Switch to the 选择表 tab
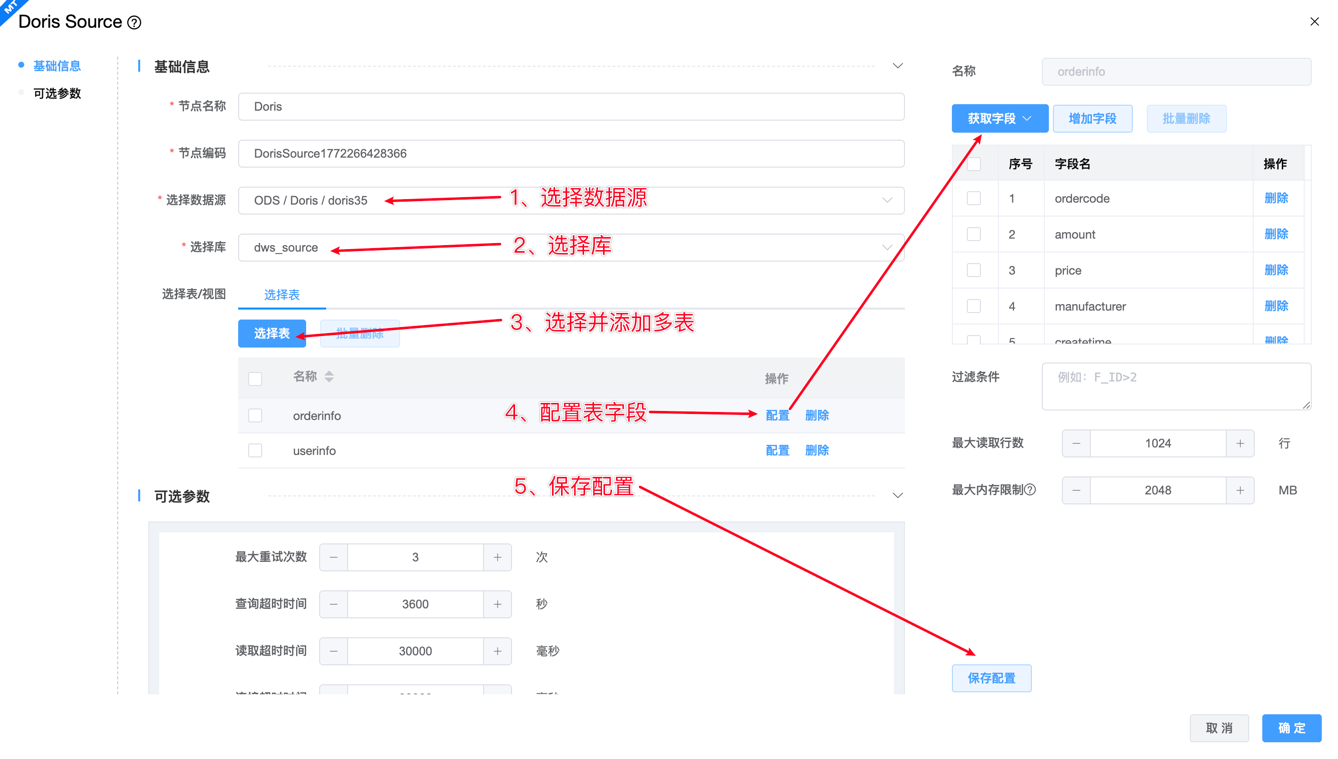 pos(282,295)
